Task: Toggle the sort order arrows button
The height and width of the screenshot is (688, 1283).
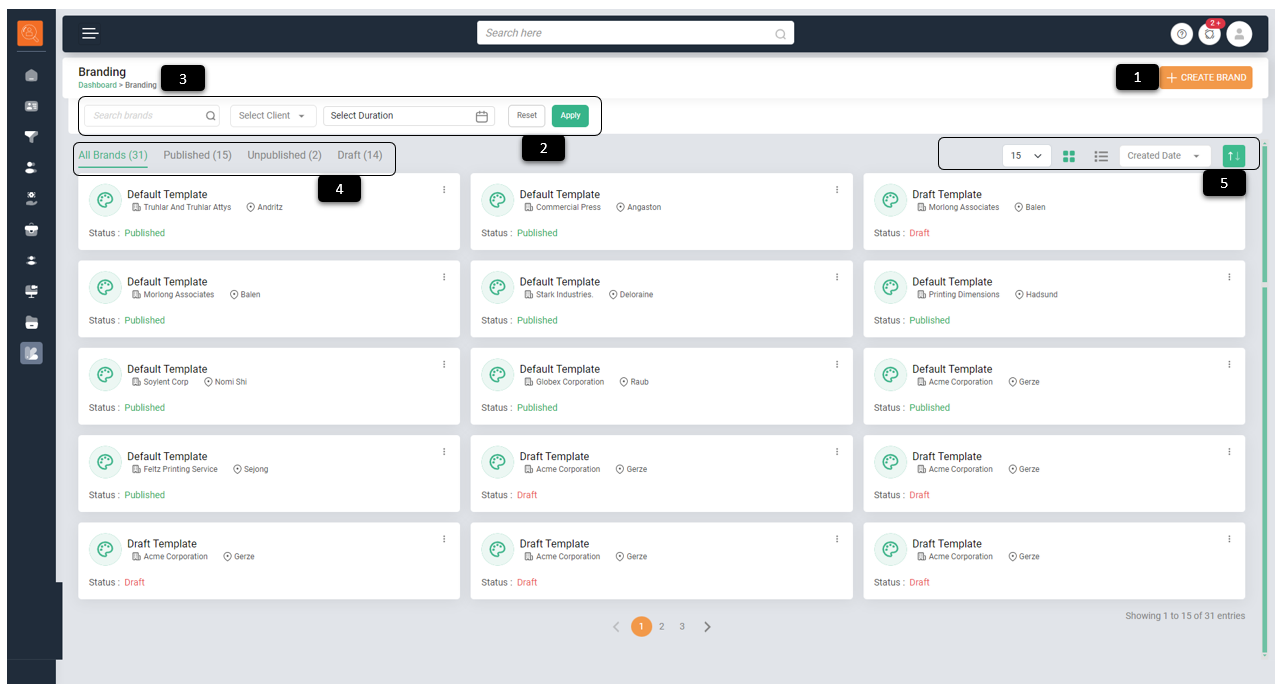Action: click(1234, 156)
